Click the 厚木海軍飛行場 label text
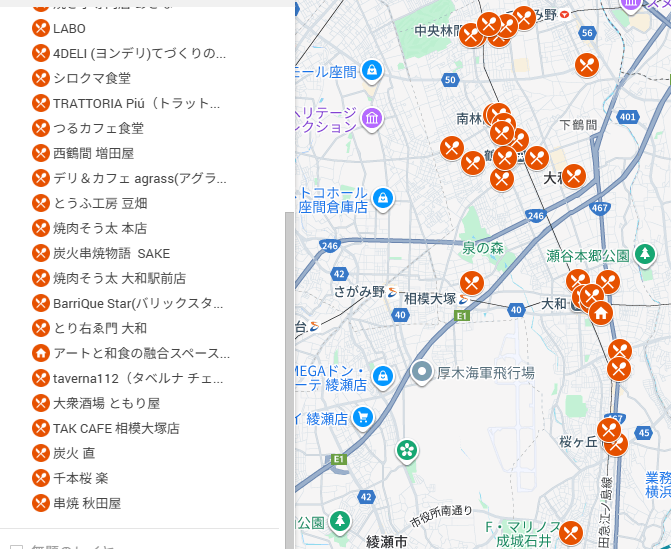The height and width of the screenshot is (549, 671). [486, 373]
